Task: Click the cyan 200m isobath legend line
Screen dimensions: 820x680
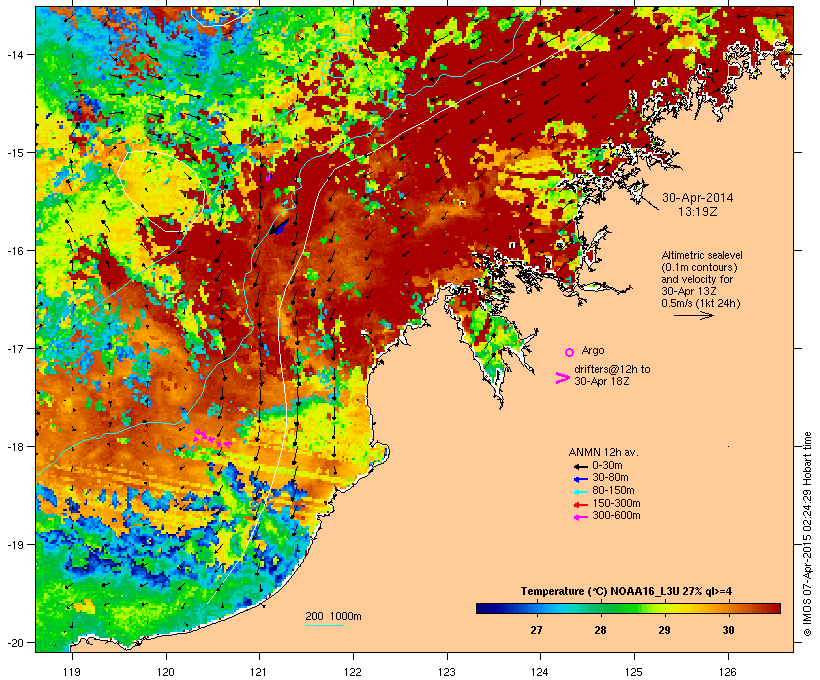Action: click(324, 625)
